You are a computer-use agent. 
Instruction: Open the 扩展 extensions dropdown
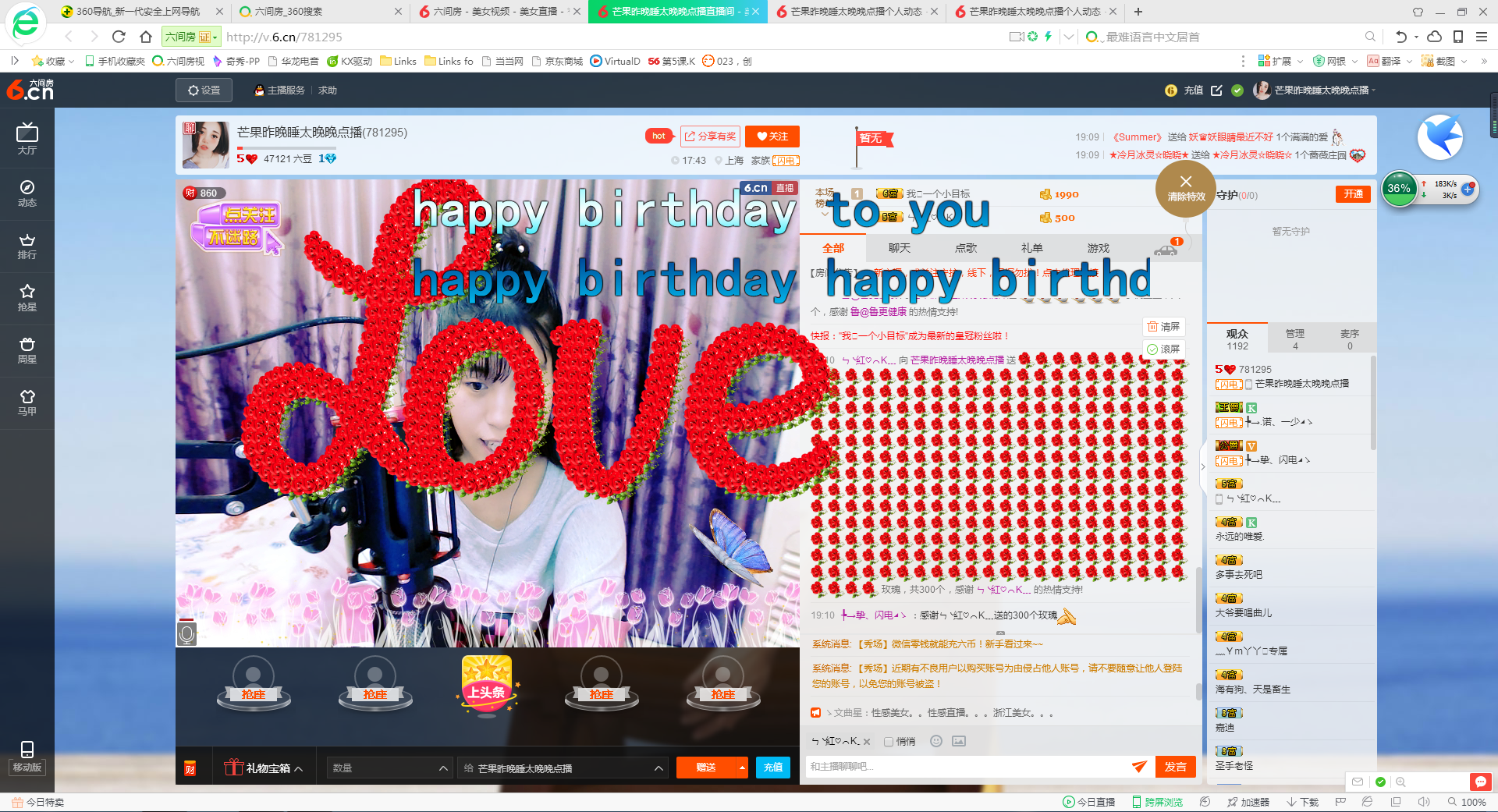click(x=1280, y=61)
